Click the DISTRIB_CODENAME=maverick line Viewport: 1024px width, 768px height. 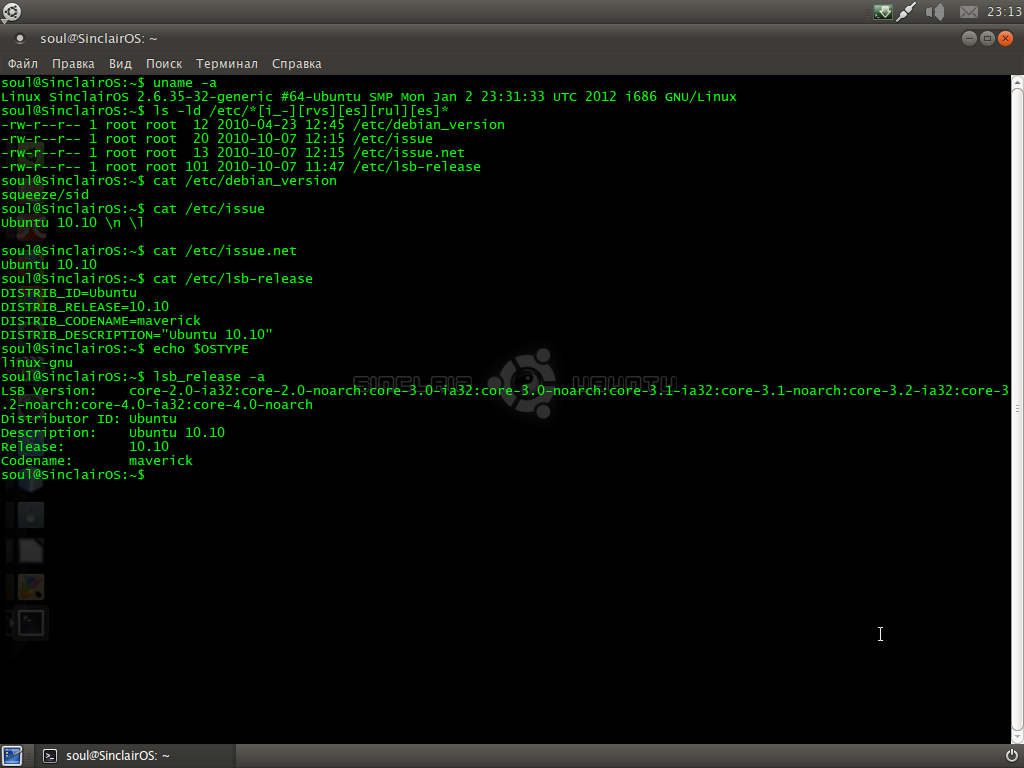(x=101, y=321)
